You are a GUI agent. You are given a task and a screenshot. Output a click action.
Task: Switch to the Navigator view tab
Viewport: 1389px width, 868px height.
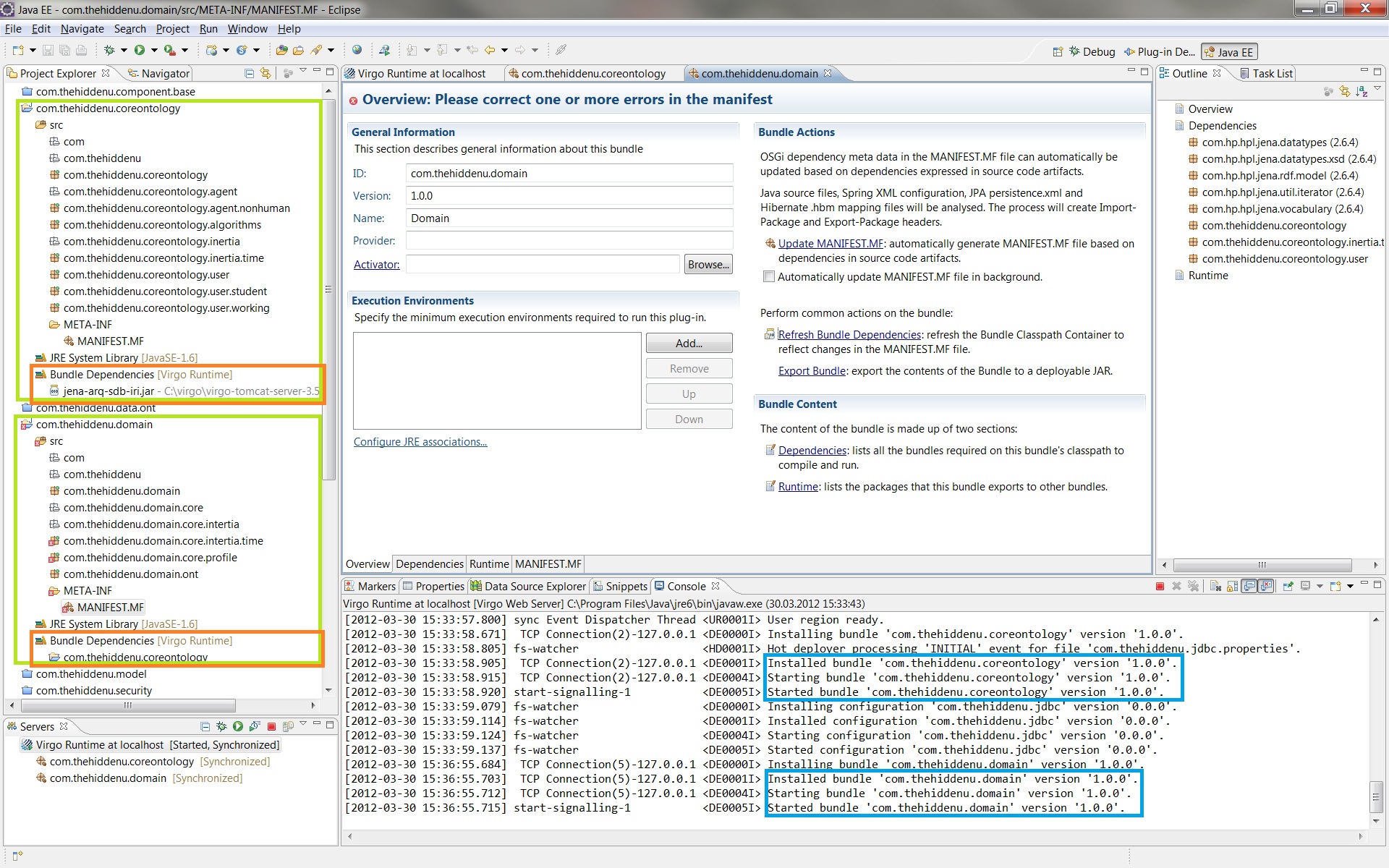(158, 73)
